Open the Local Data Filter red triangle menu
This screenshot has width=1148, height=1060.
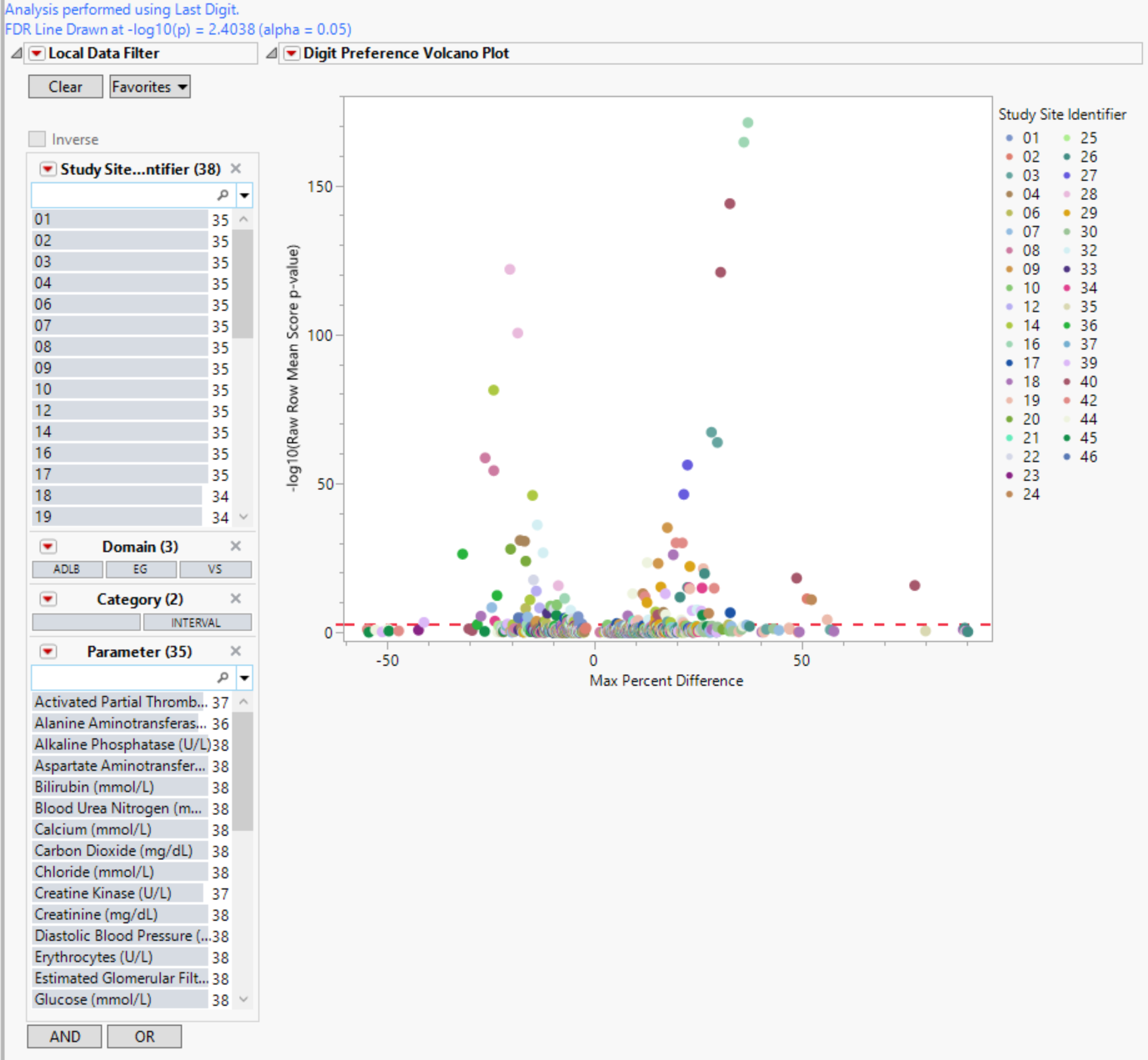point(37,53)
